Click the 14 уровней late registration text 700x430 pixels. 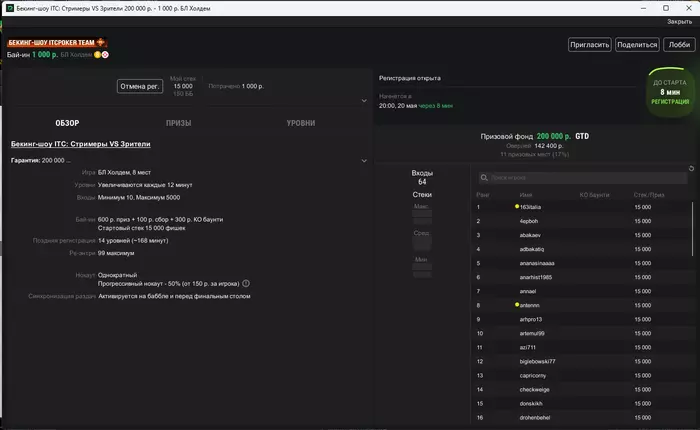pos(133,241)
